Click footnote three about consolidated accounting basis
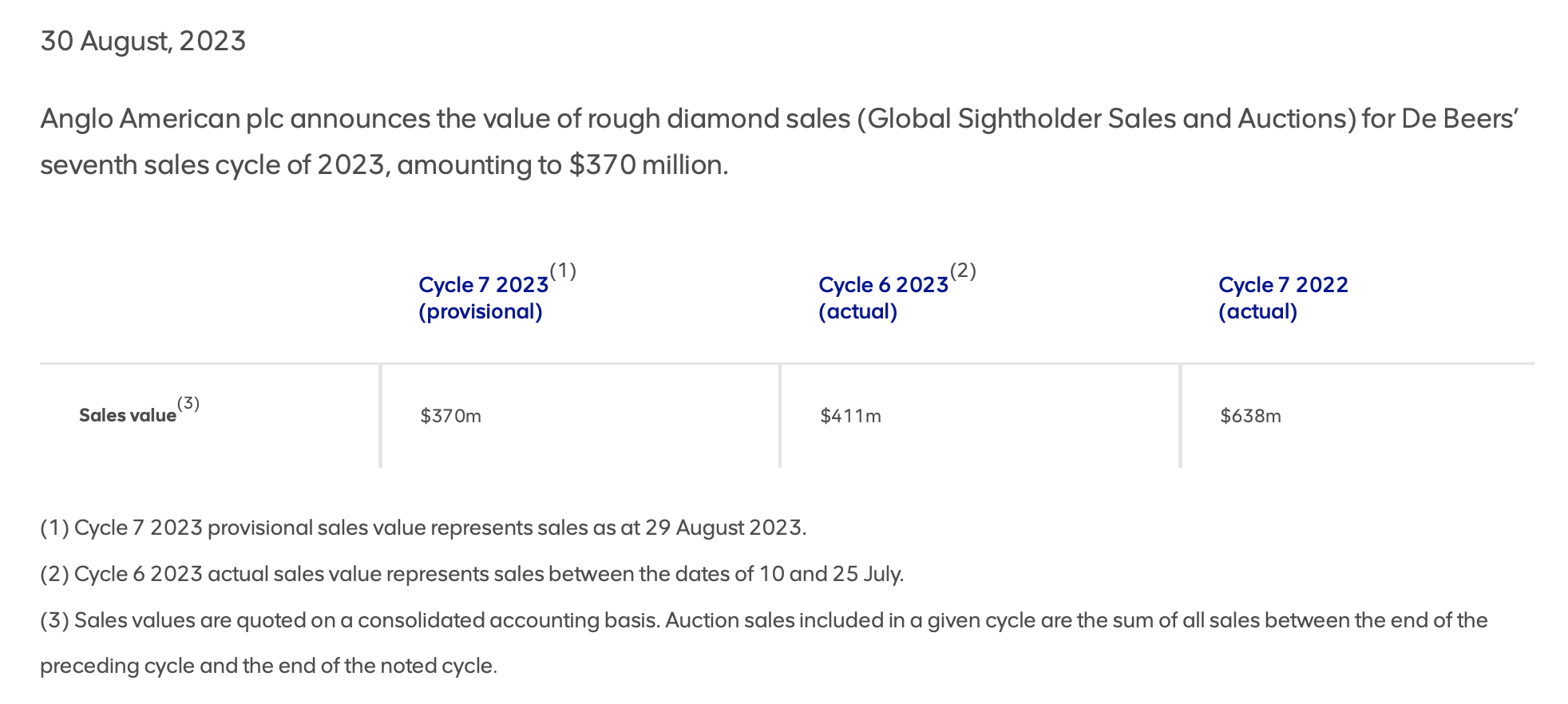The width and height of the screenshot is (1568, 704). click(x=764, y=643)
